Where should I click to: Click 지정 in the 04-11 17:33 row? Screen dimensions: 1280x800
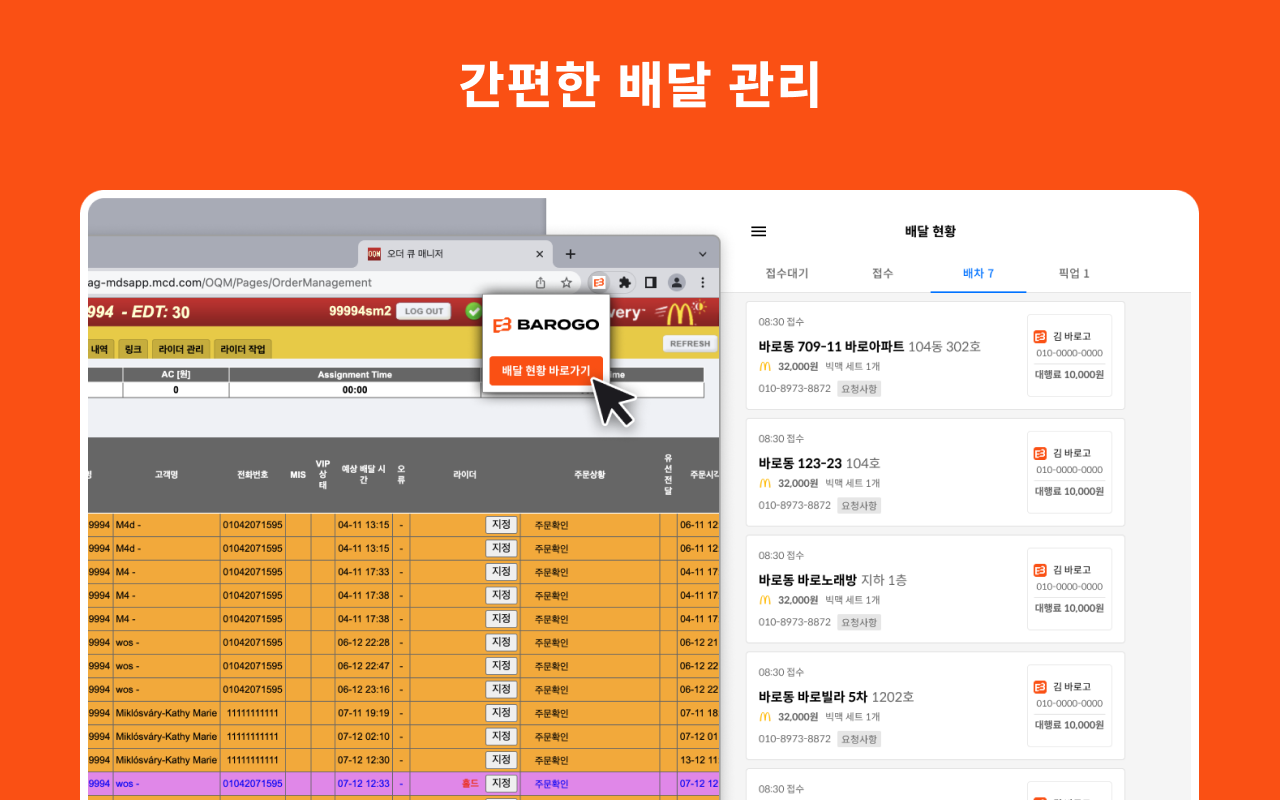(501, 572)
